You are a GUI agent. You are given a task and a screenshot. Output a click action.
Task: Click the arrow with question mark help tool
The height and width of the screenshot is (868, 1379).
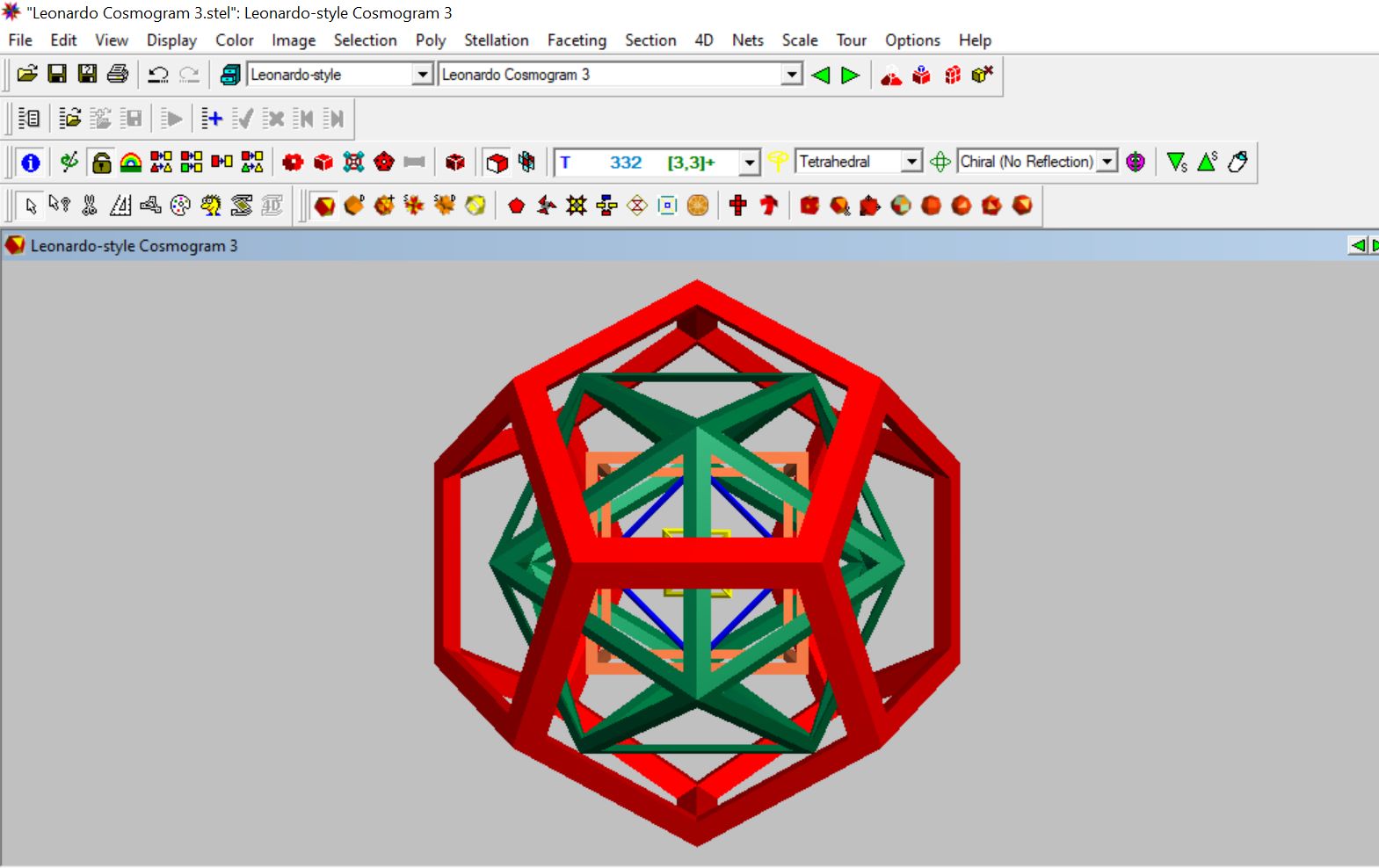(60, 206)
